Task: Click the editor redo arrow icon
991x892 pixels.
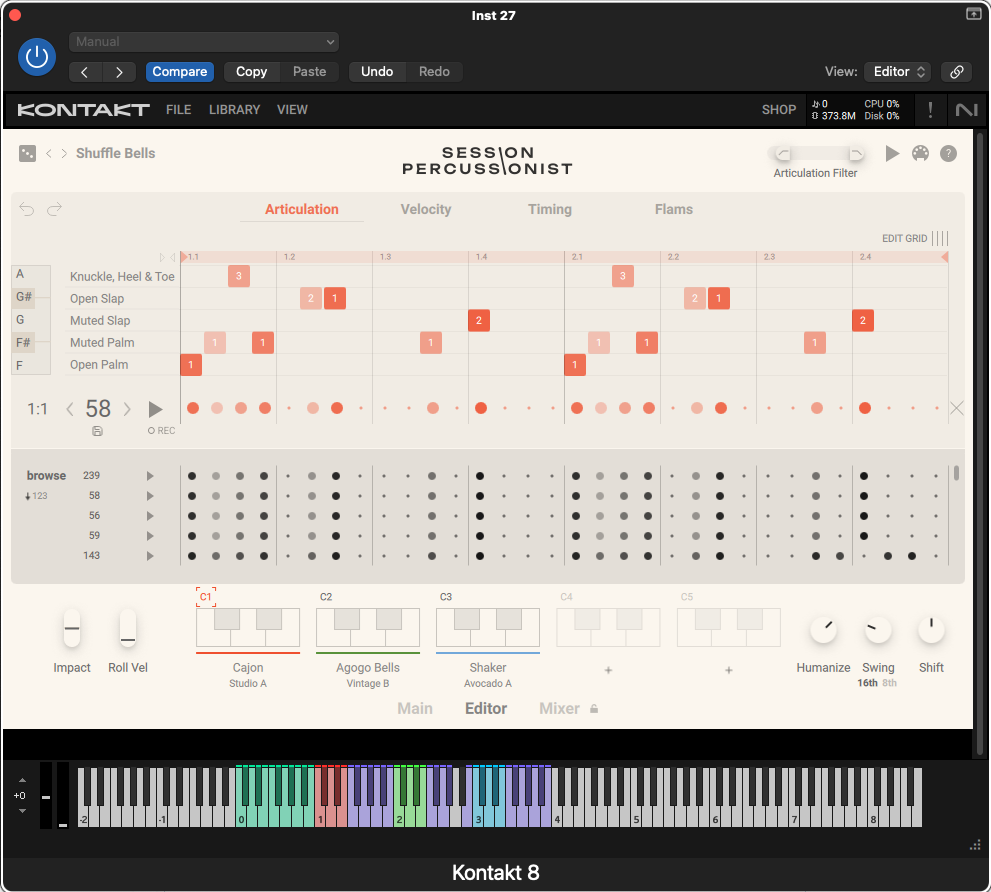Action: 54,209
